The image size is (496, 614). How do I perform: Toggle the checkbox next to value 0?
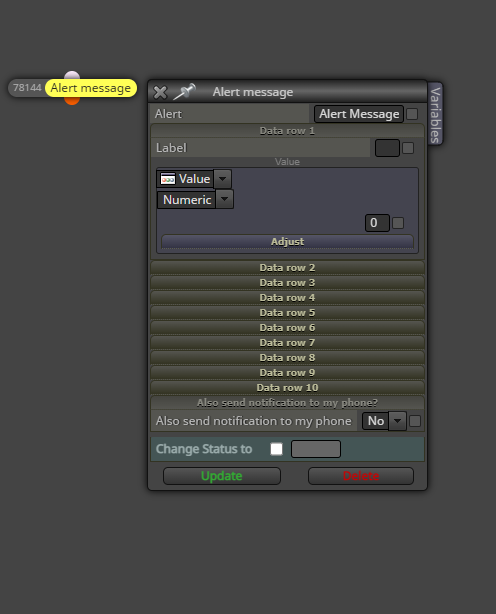(x=398, y=223)
